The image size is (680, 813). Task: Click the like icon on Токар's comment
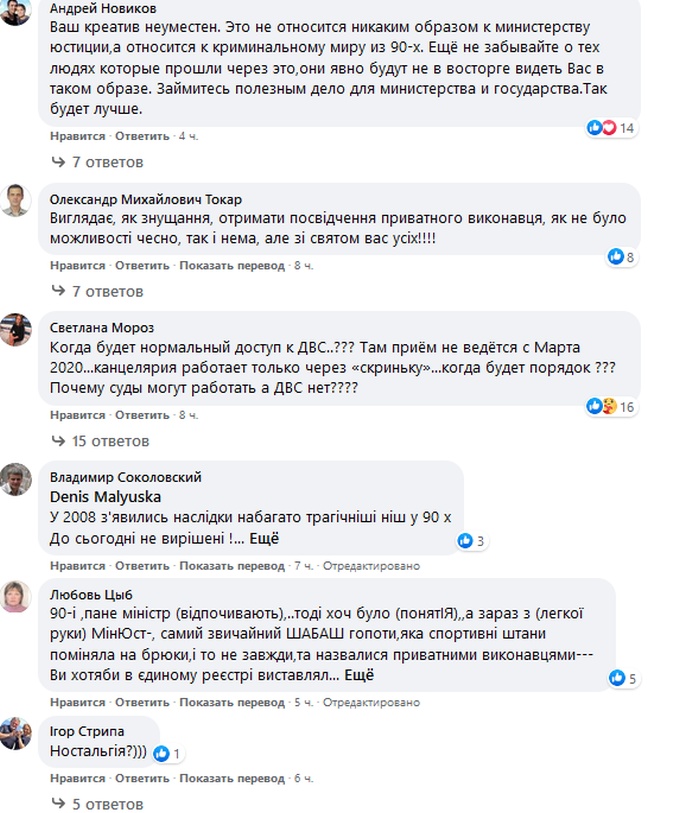click(616, 257)
